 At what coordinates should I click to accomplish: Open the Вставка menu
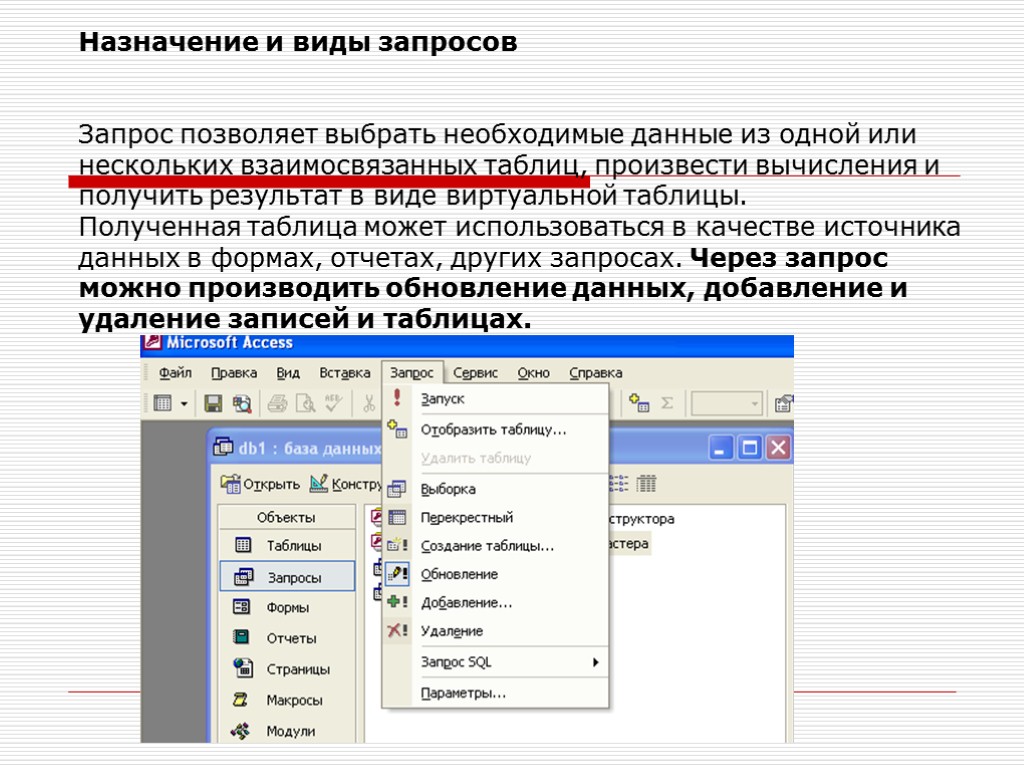tap(344, 373)
